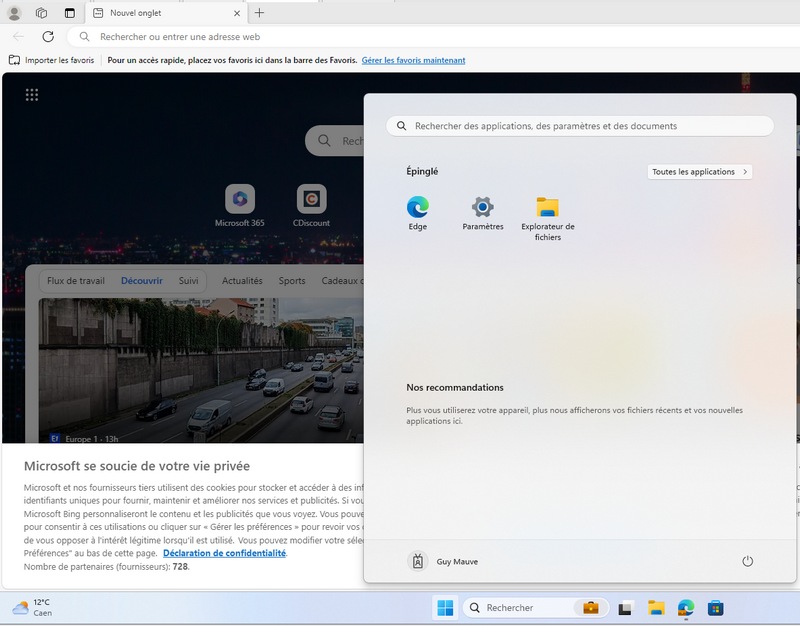Open the Edge workspaces icon
This screenshot has width=800, height=626.
(x=42, y=13)
